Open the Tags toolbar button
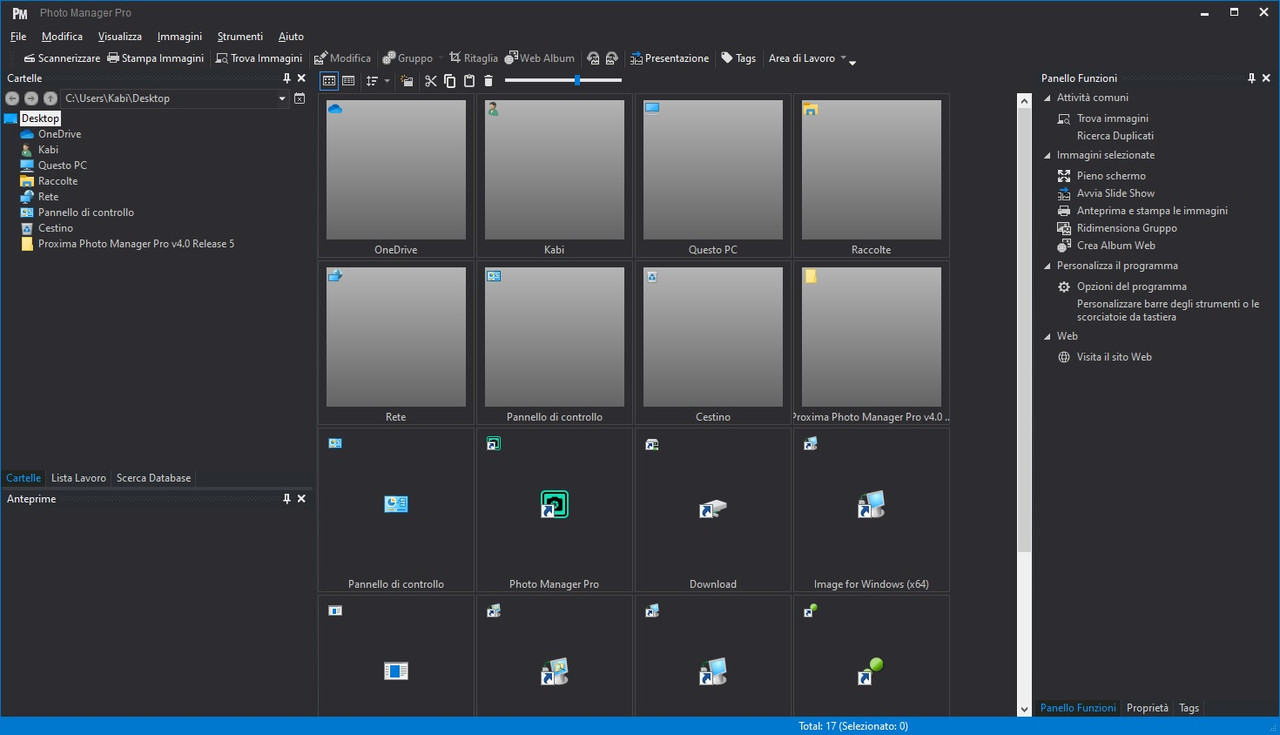The height and width of the screenshot is (735, 1280). click(738, 58)
